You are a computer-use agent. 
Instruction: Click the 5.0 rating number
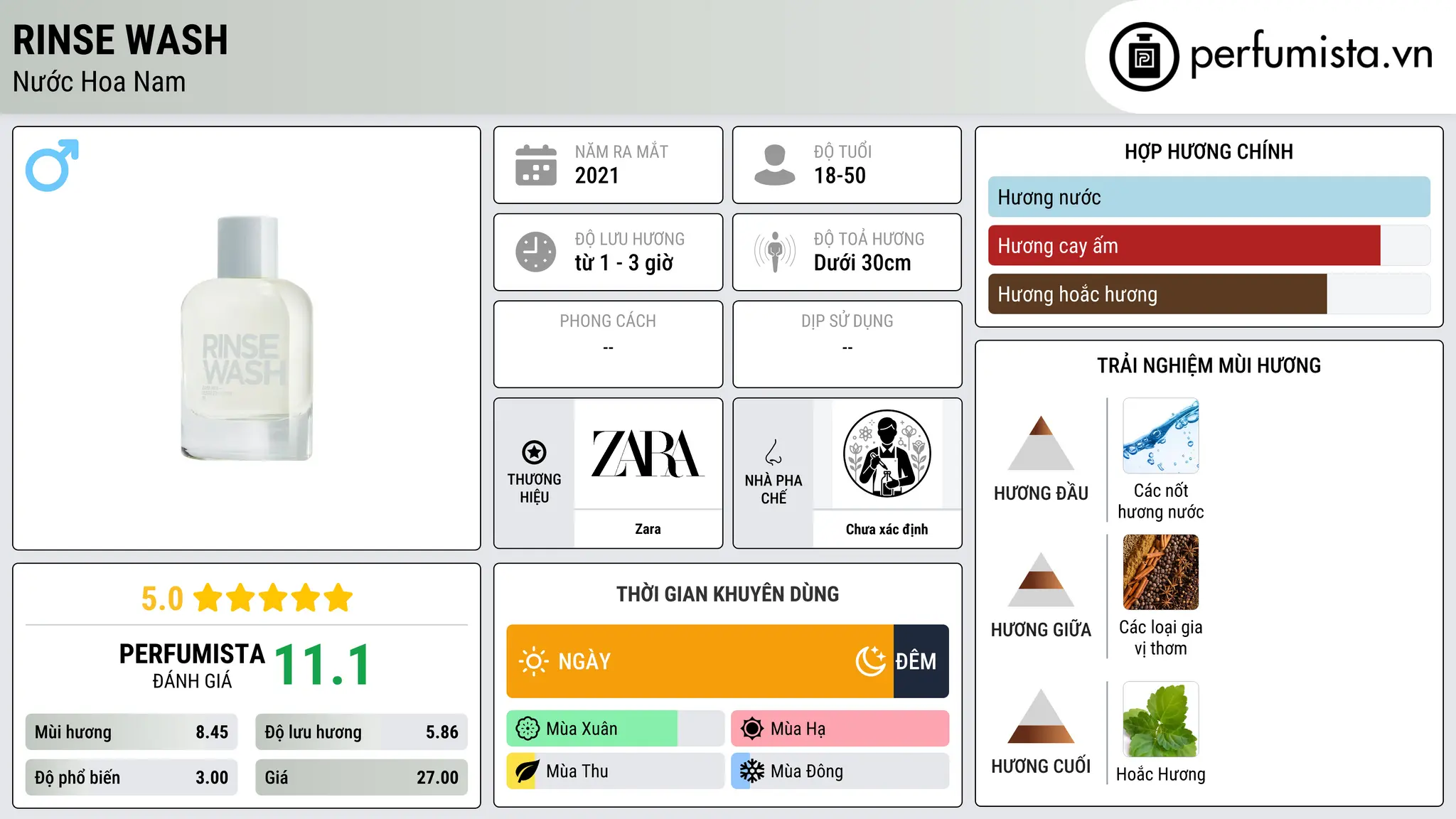(x=162, y=599)
